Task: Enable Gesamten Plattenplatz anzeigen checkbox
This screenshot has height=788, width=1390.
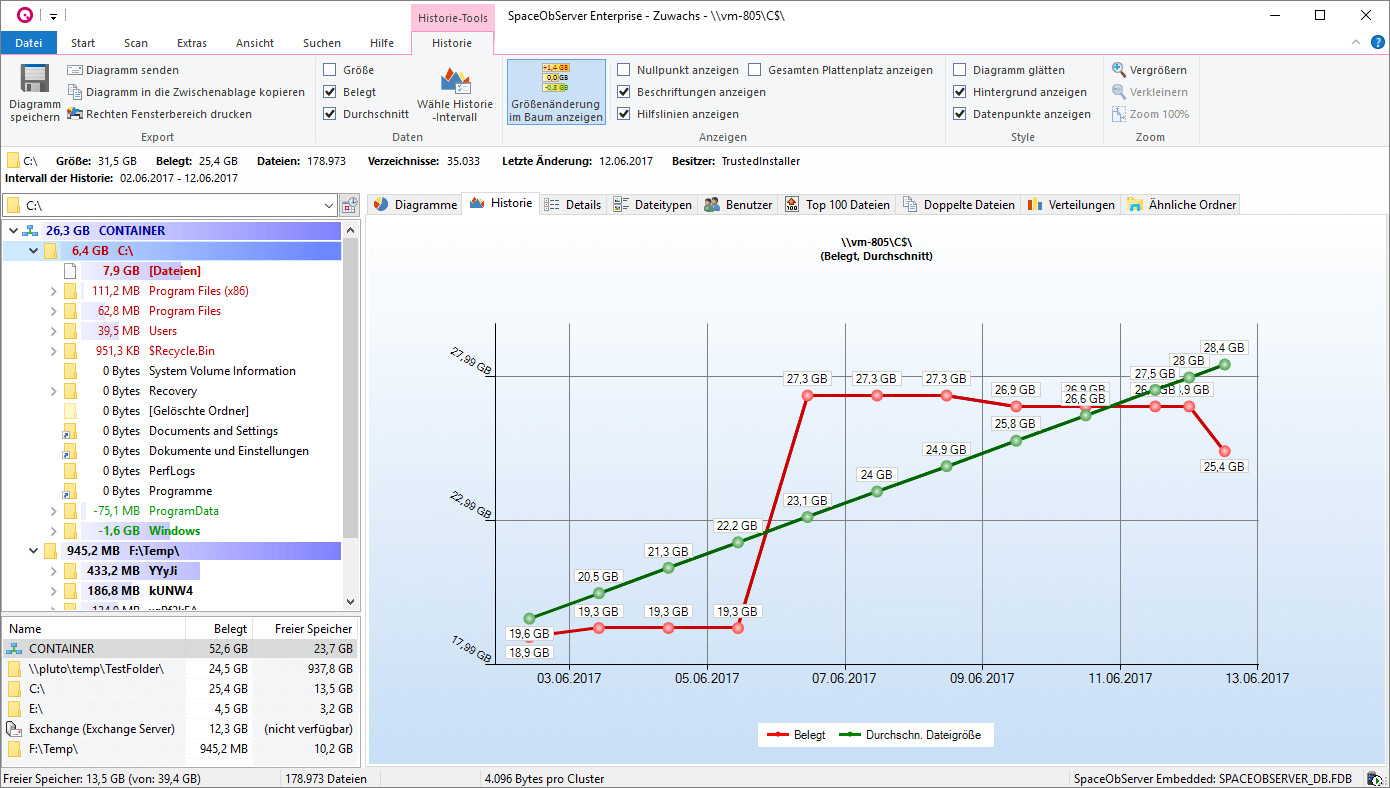Action: [755, 70]
